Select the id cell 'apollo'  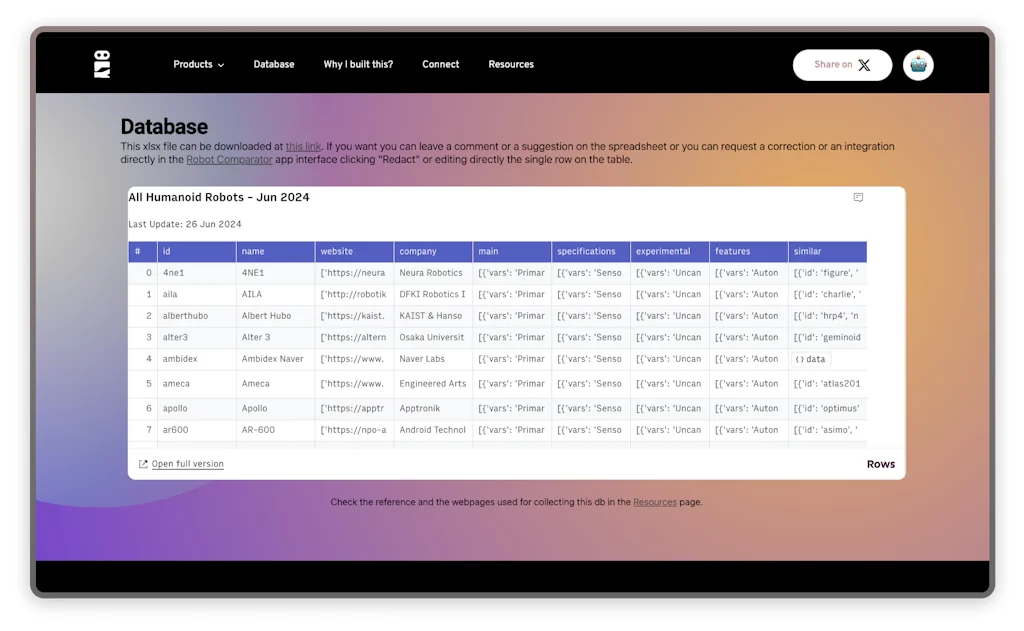[x=197, y=409]
